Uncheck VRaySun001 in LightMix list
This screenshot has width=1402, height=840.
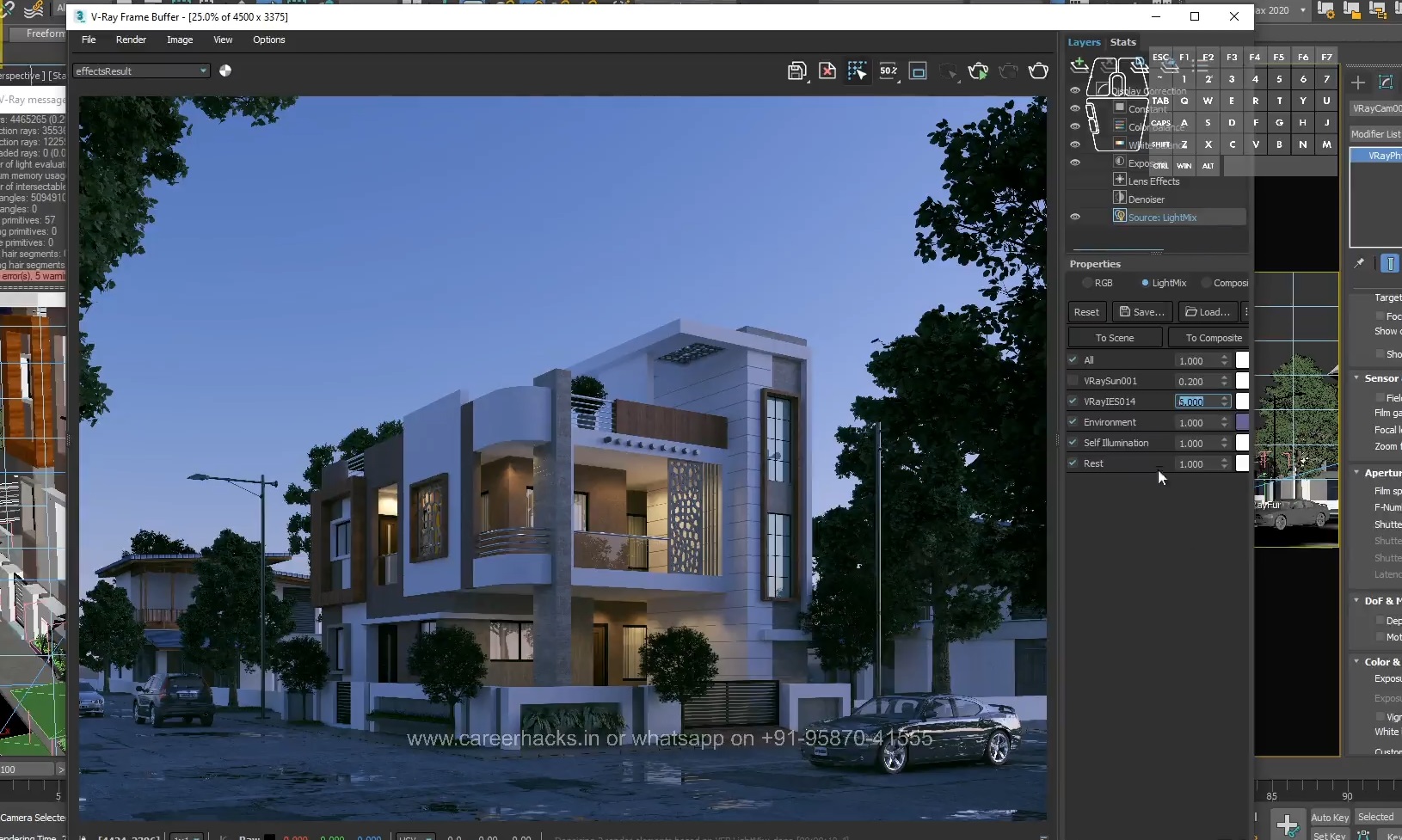1073,381
